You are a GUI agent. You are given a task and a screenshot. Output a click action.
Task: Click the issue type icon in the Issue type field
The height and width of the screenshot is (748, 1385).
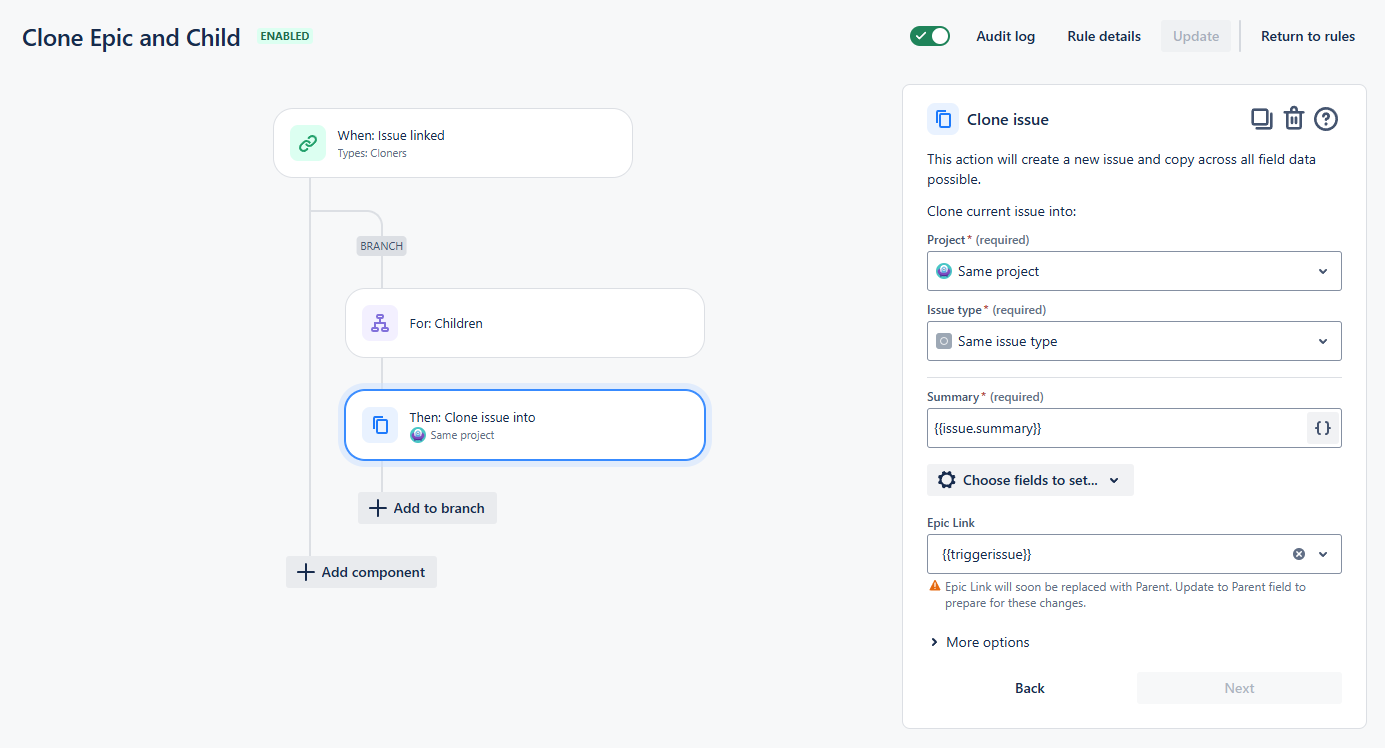[944, 341]
